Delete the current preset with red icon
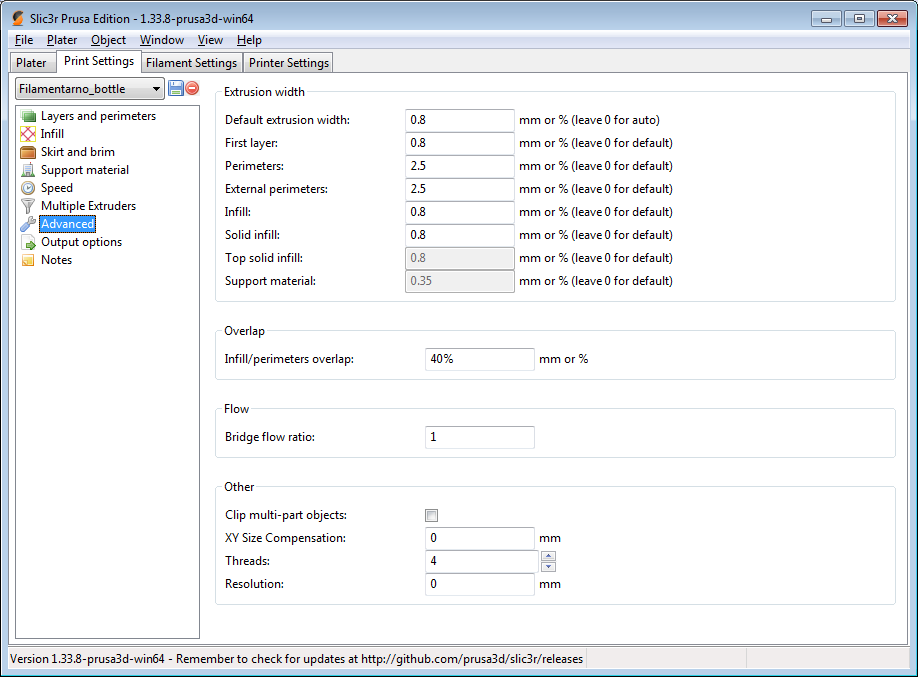Viewport: 918px width, 677px height. pos(192,88)
